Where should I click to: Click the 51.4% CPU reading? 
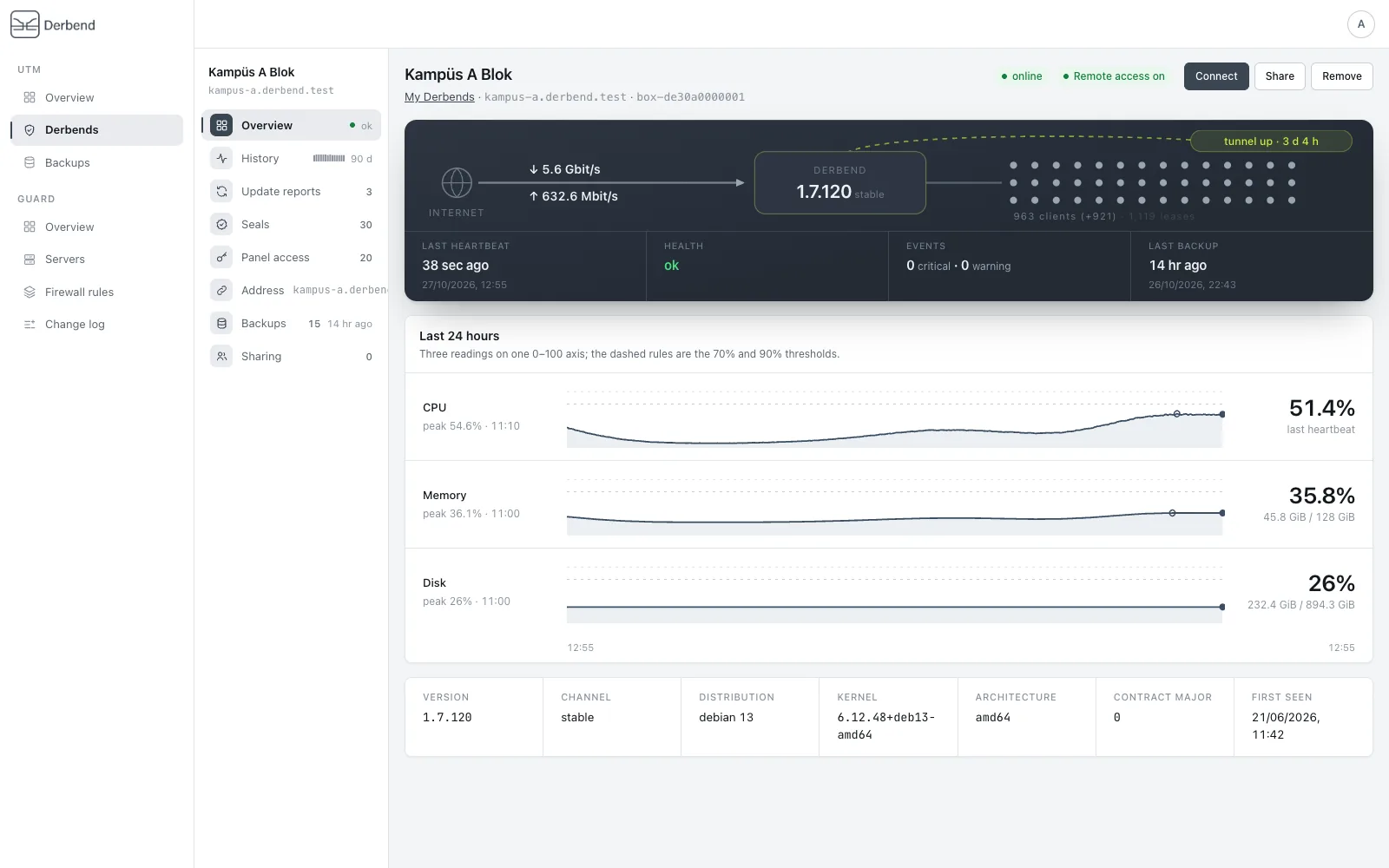[1321, 408]
